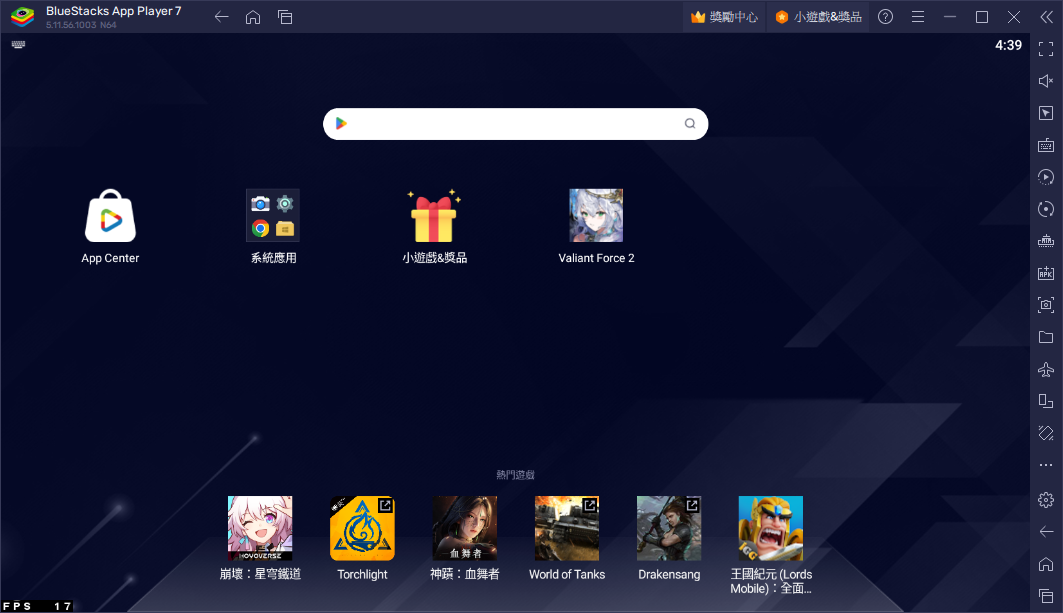Open Torchlight from popular games
The height and width of the screenshot is (613, 1063).
pyautogui.click(x=362, y=528)
